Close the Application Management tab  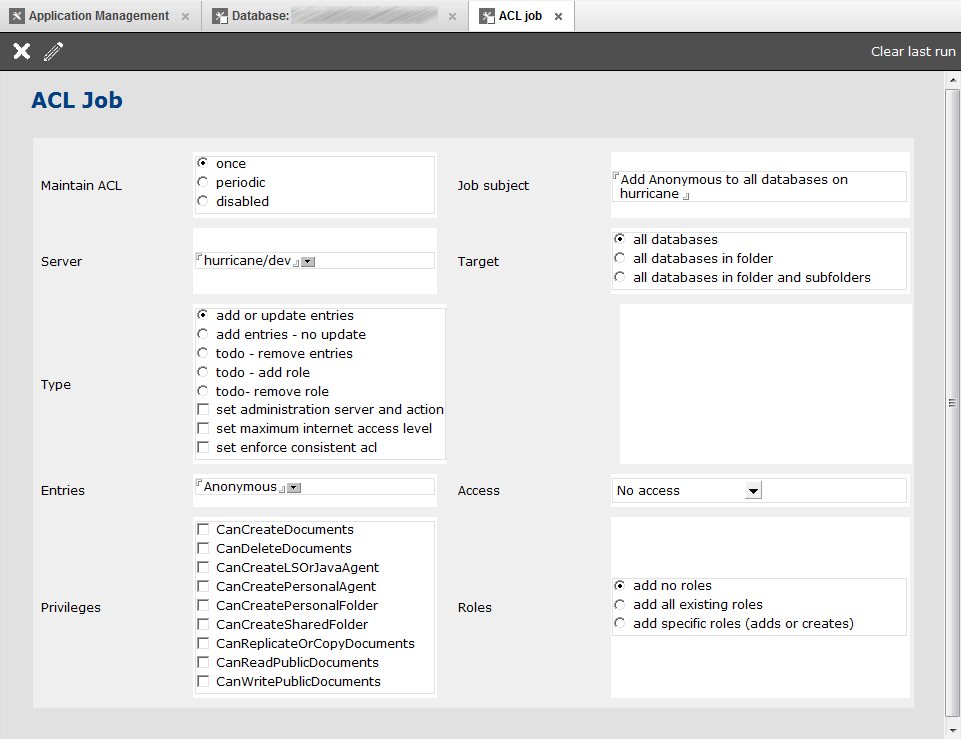pos(185,17)
